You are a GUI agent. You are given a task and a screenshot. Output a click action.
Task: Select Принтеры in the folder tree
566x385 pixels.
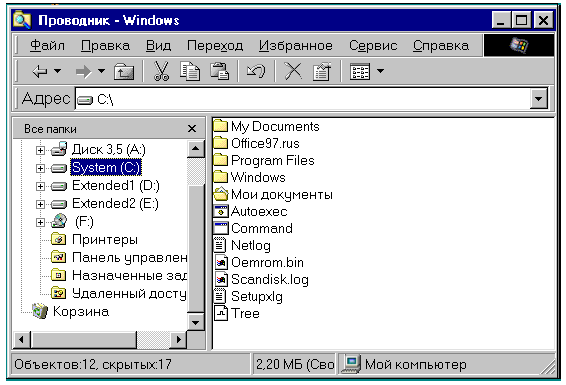(105, 239)
